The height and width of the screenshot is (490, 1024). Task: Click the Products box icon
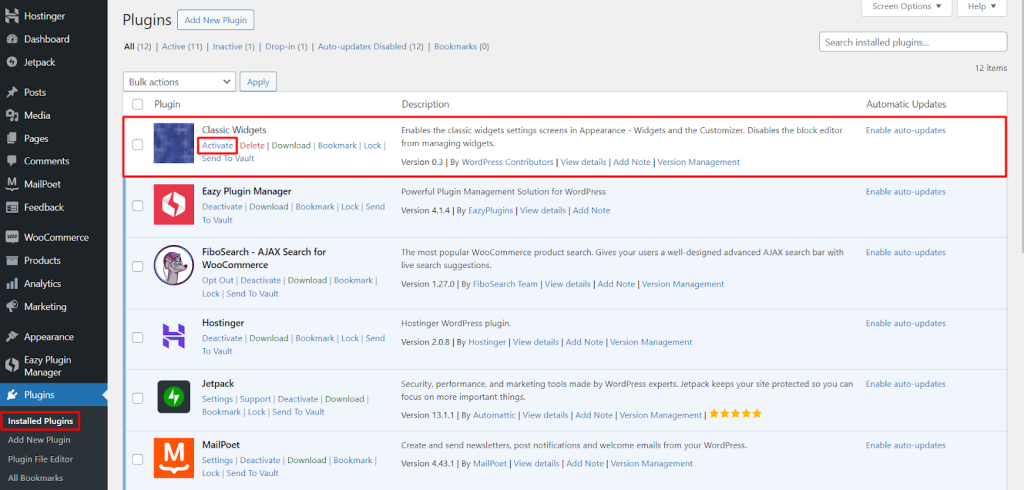click(x=12, y=260)
